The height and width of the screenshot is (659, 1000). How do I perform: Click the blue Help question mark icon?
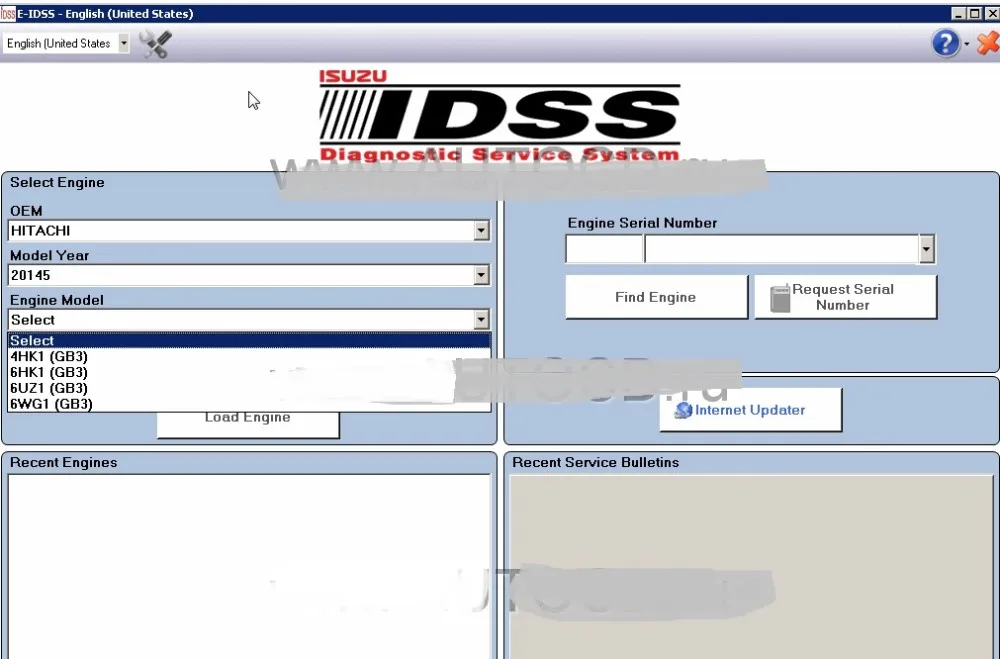pyautogui.click(x=945, y=43)
